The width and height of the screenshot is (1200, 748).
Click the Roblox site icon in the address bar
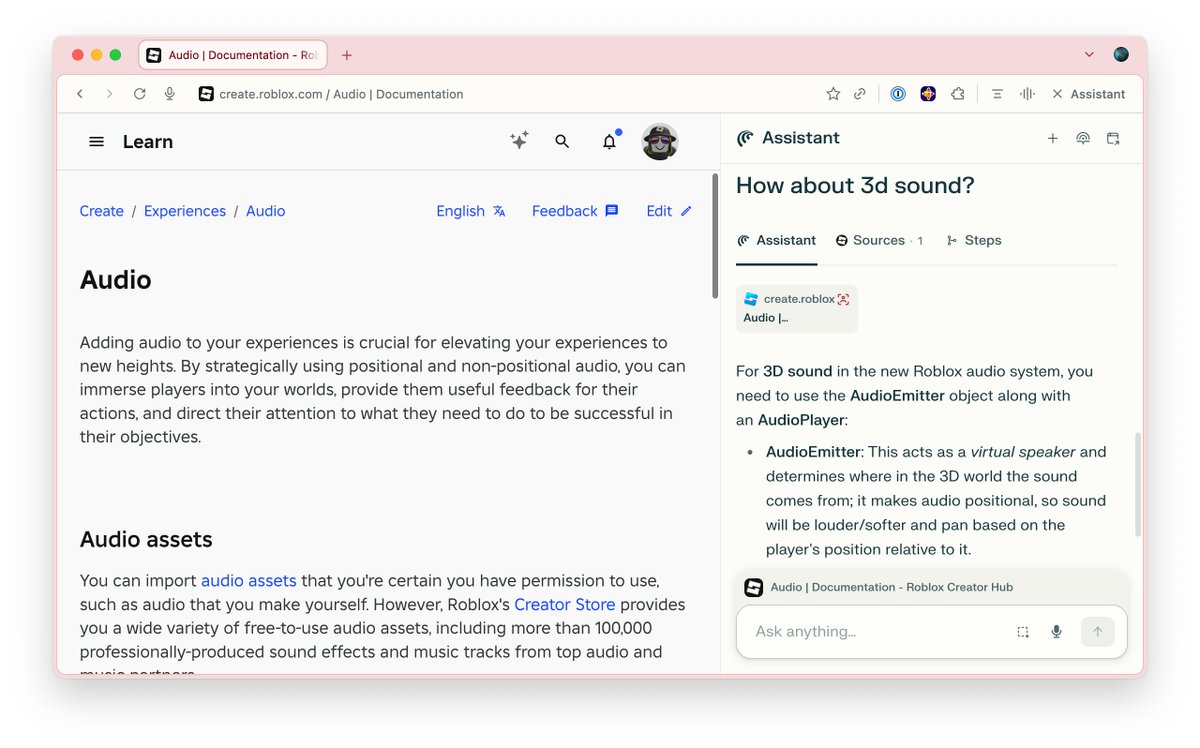pyautogui.click(x=206, y=94)
